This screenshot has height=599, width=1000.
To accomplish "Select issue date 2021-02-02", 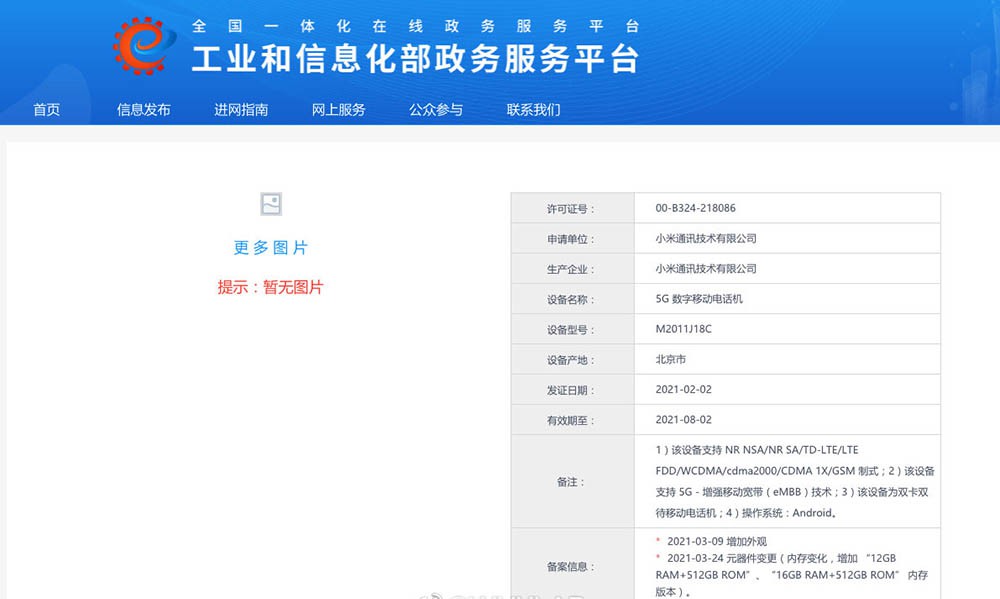I will [x=684, y=390].
